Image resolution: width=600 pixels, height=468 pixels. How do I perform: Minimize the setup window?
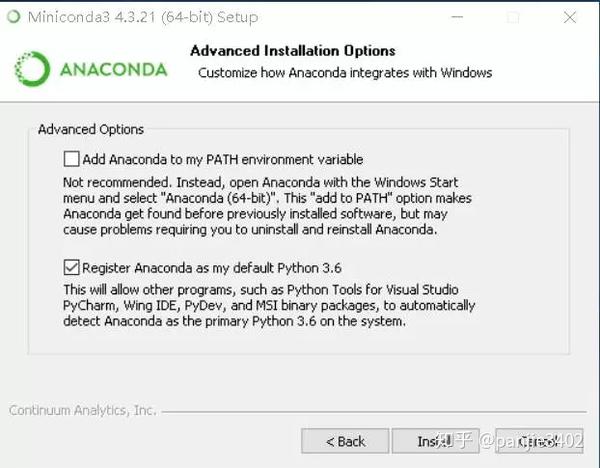coord(457,17)
